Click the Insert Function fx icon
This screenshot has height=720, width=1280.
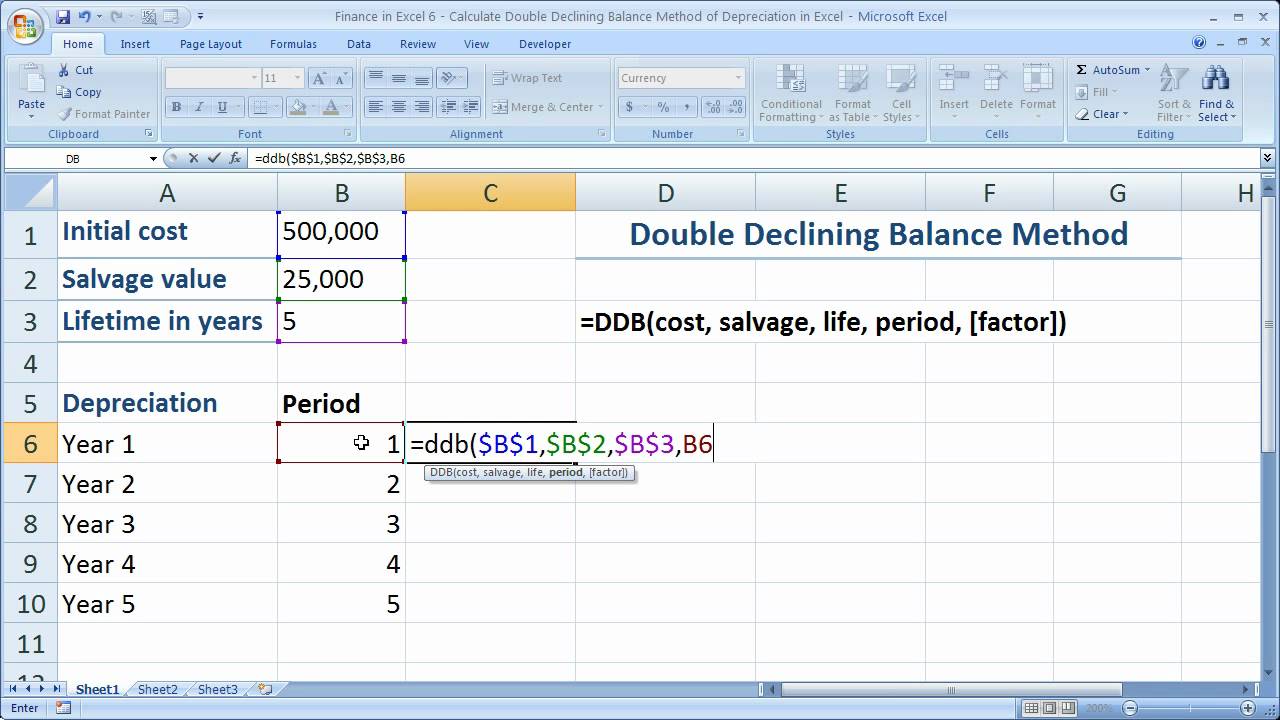(x=236, y=158)
